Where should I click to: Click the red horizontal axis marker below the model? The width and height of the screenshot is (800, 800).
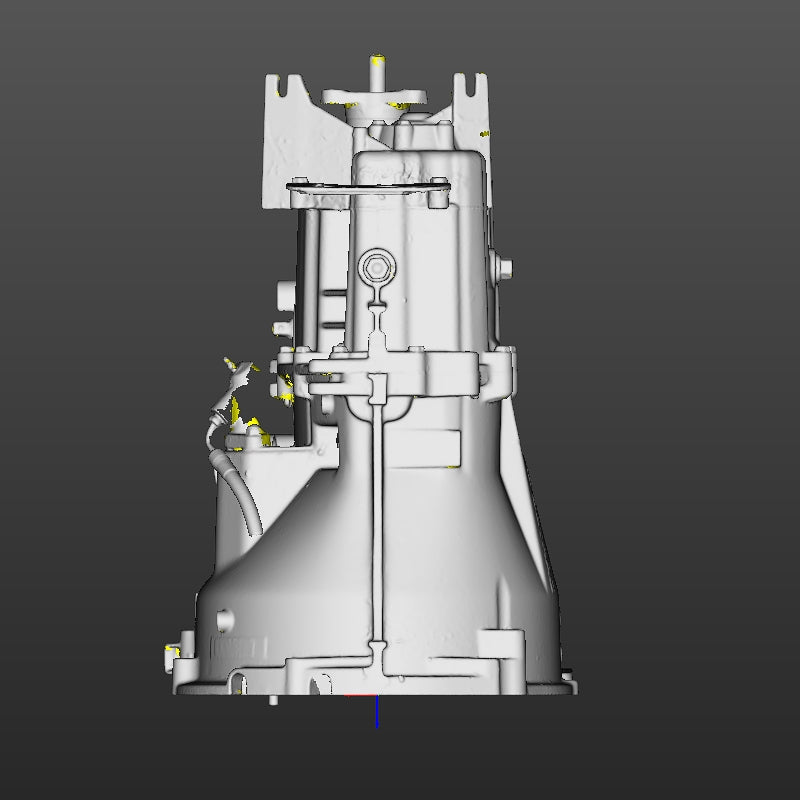(x=360, y=694)
